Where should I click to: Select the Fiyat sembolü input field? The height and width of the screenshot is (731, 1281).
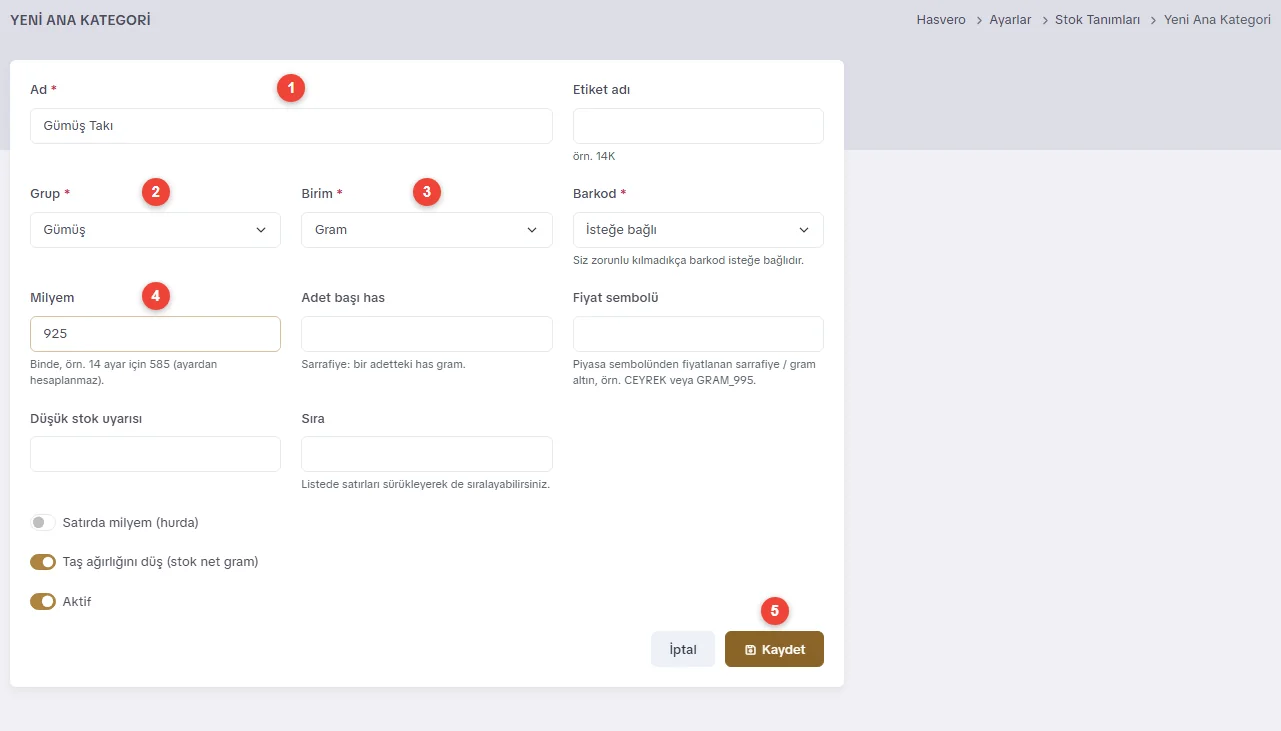pyautogui.click(x=698, y=334)
